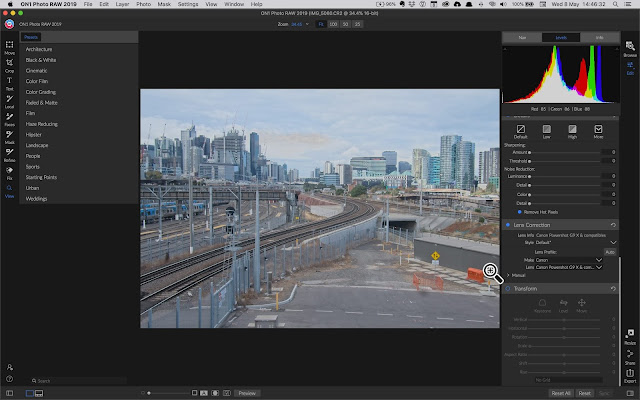The image size is (640, 400).
Task: Toggle the Transform pane on/off
Action: coord(509,288)
